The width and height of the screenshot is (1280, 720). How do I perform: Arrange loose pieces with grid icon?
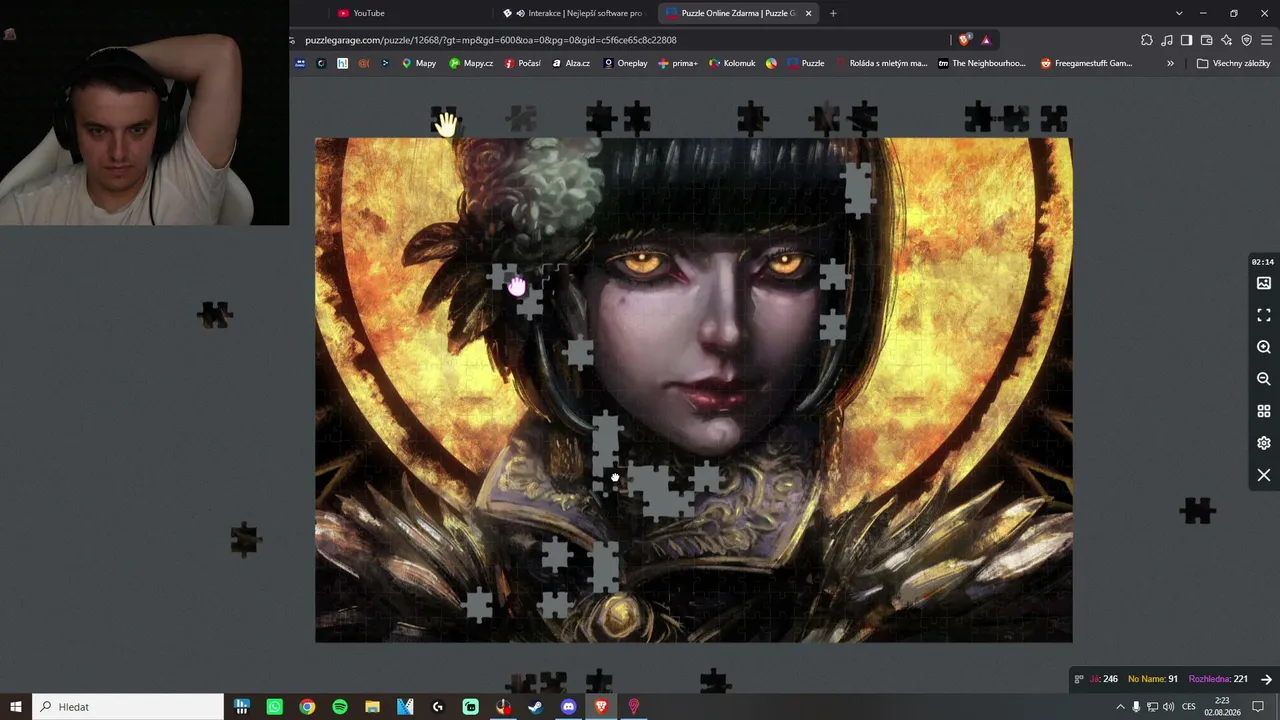click(1264, 411)
